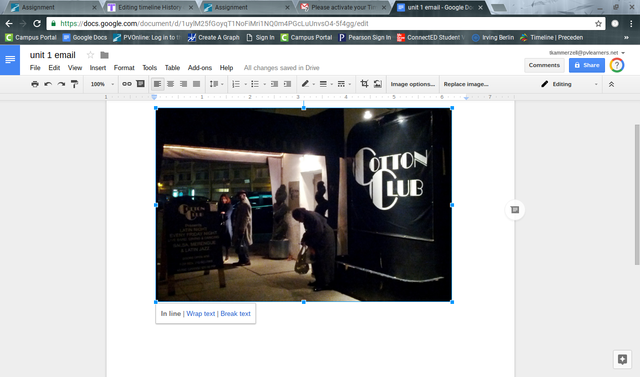This screenshot has width=640, height=377.
Task: Open the Table menu
Action: [x=172, y=68]
